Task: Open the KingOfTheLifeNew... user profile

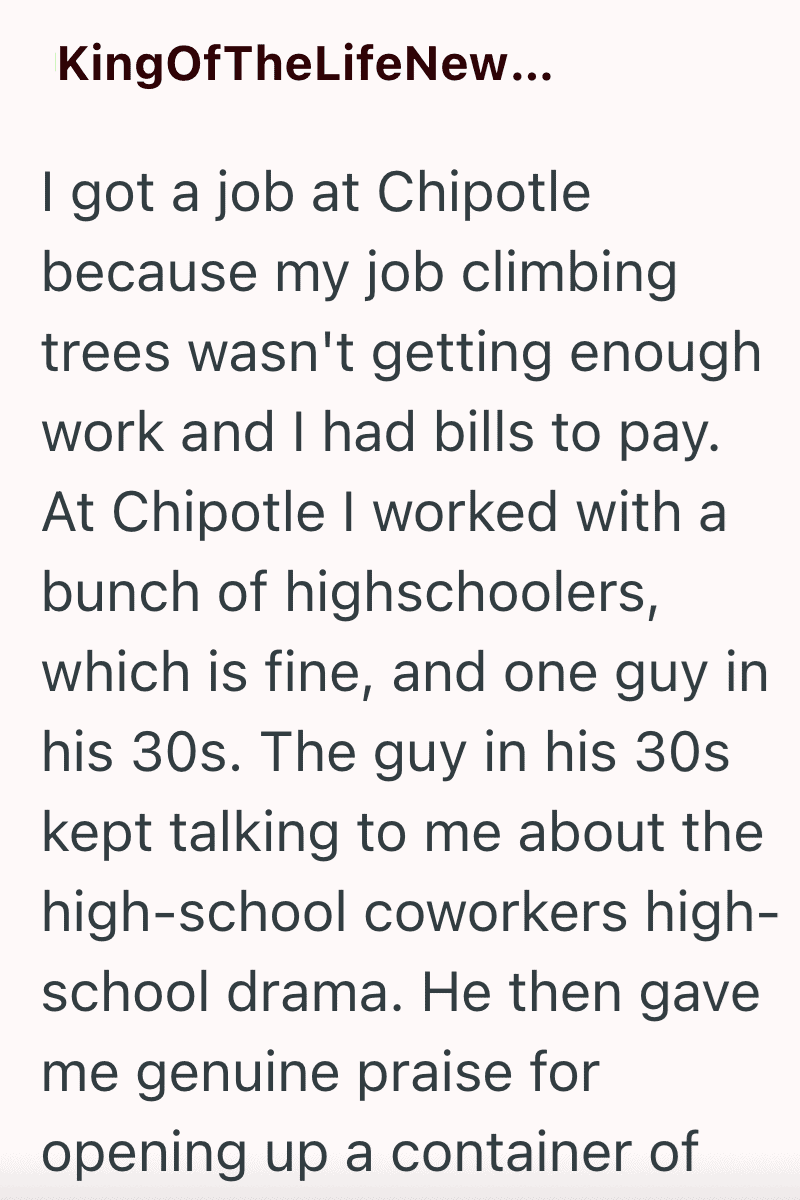Action: pos(305,66)
